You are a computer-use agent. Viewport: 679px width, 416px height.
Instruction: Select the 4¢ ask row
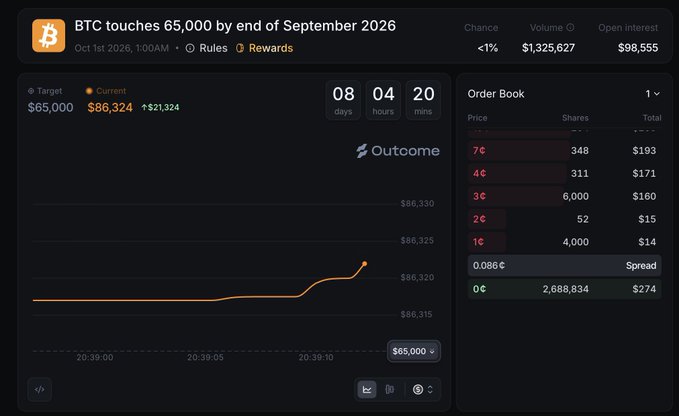click(x=564, y=174)
